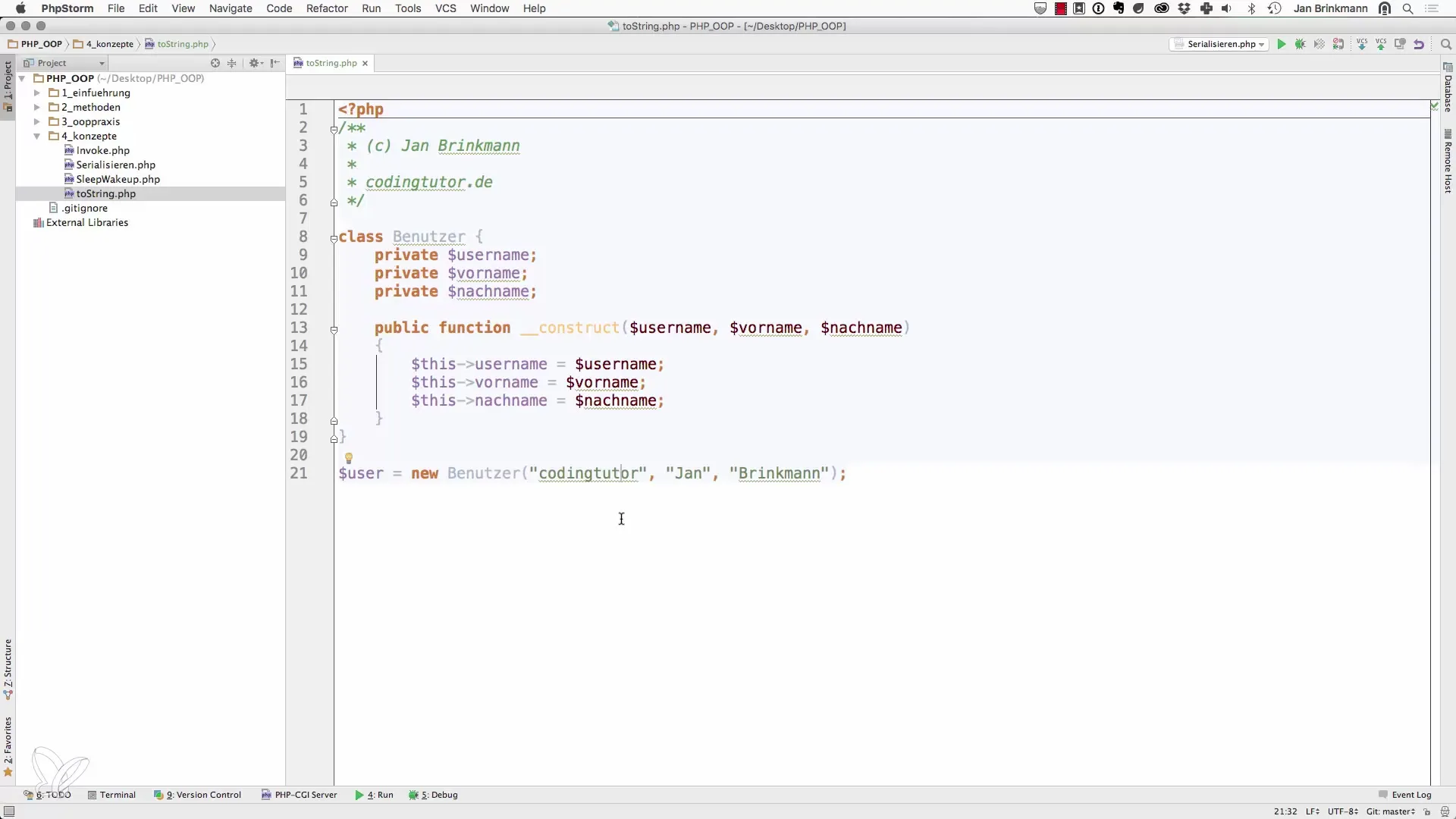This screenshot has width=1456, height=819.
Task: Open Project panel gear settings menu
Action: click(256, 63)
